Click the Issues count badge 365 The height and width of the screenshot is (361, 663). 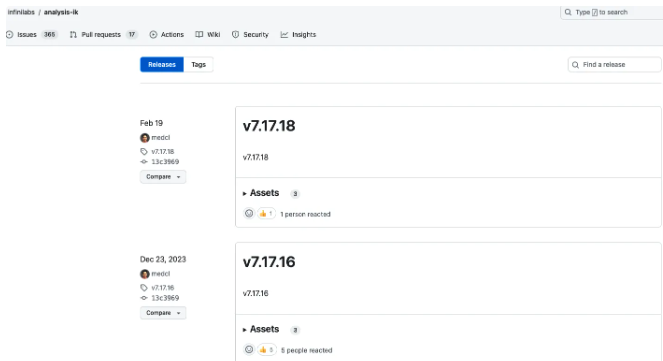pos(49,35)
